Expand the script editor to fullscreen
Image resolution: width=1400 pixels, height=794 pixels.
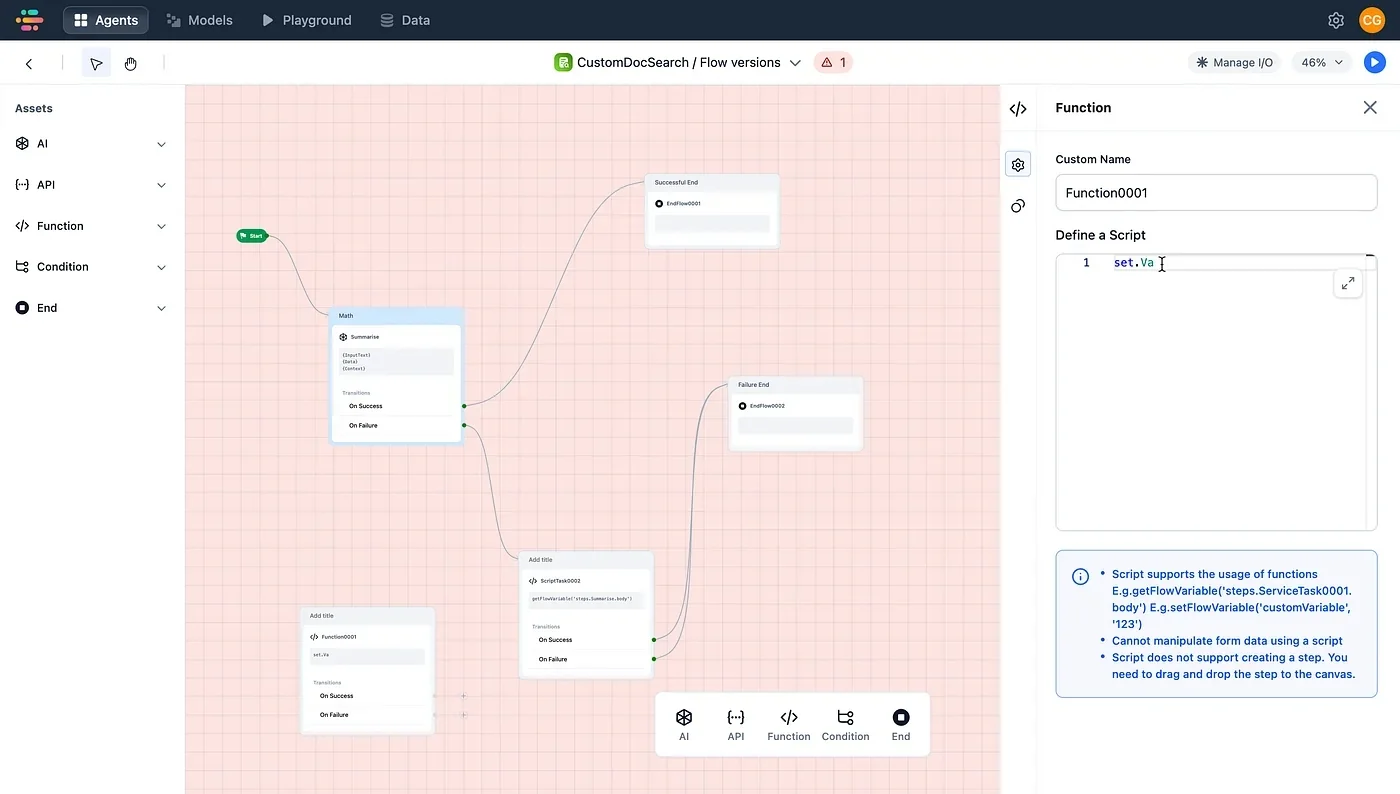click(x=1348, y=283)
